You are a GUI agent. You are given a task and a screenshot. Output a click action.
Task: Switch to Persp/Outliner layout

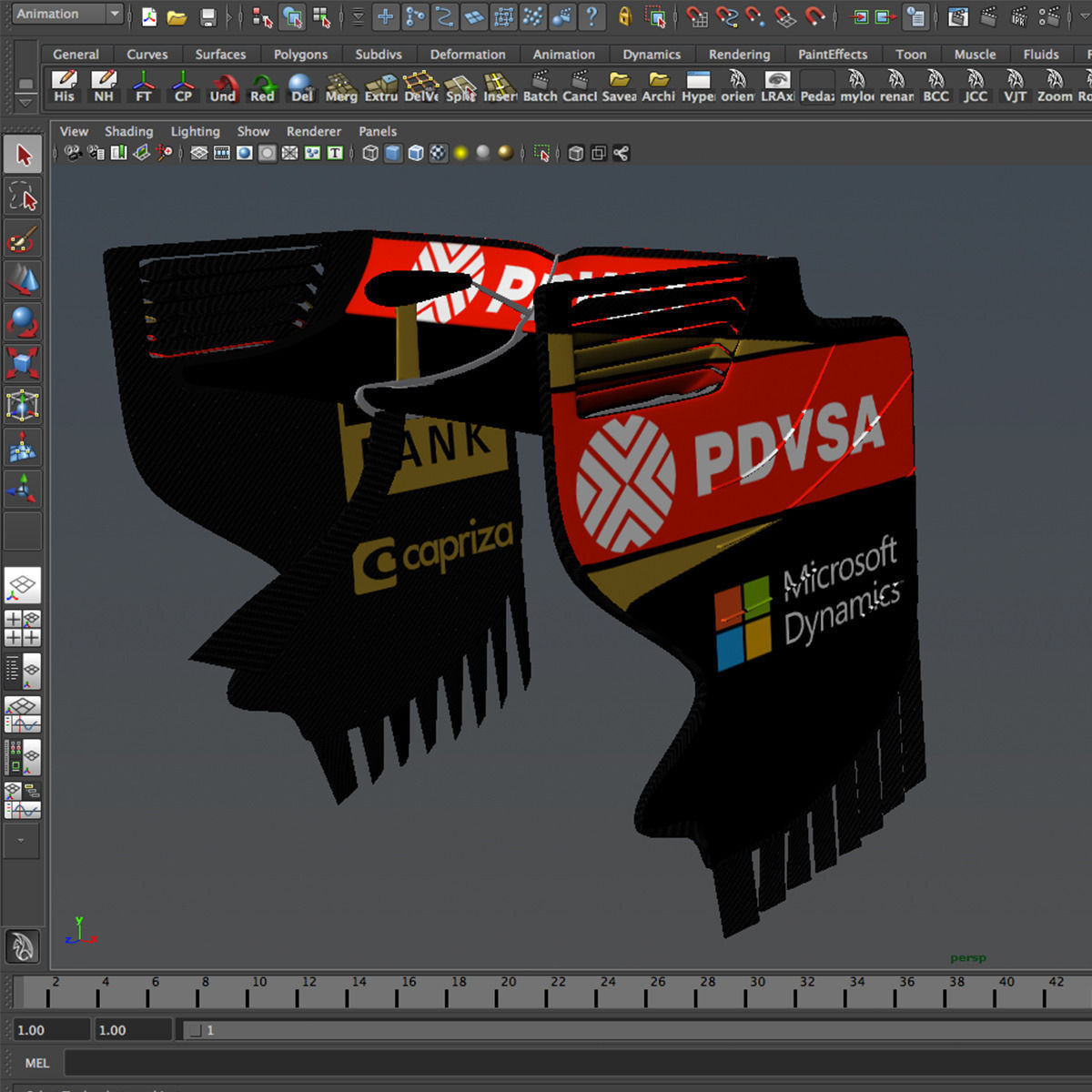click(23, 672)
